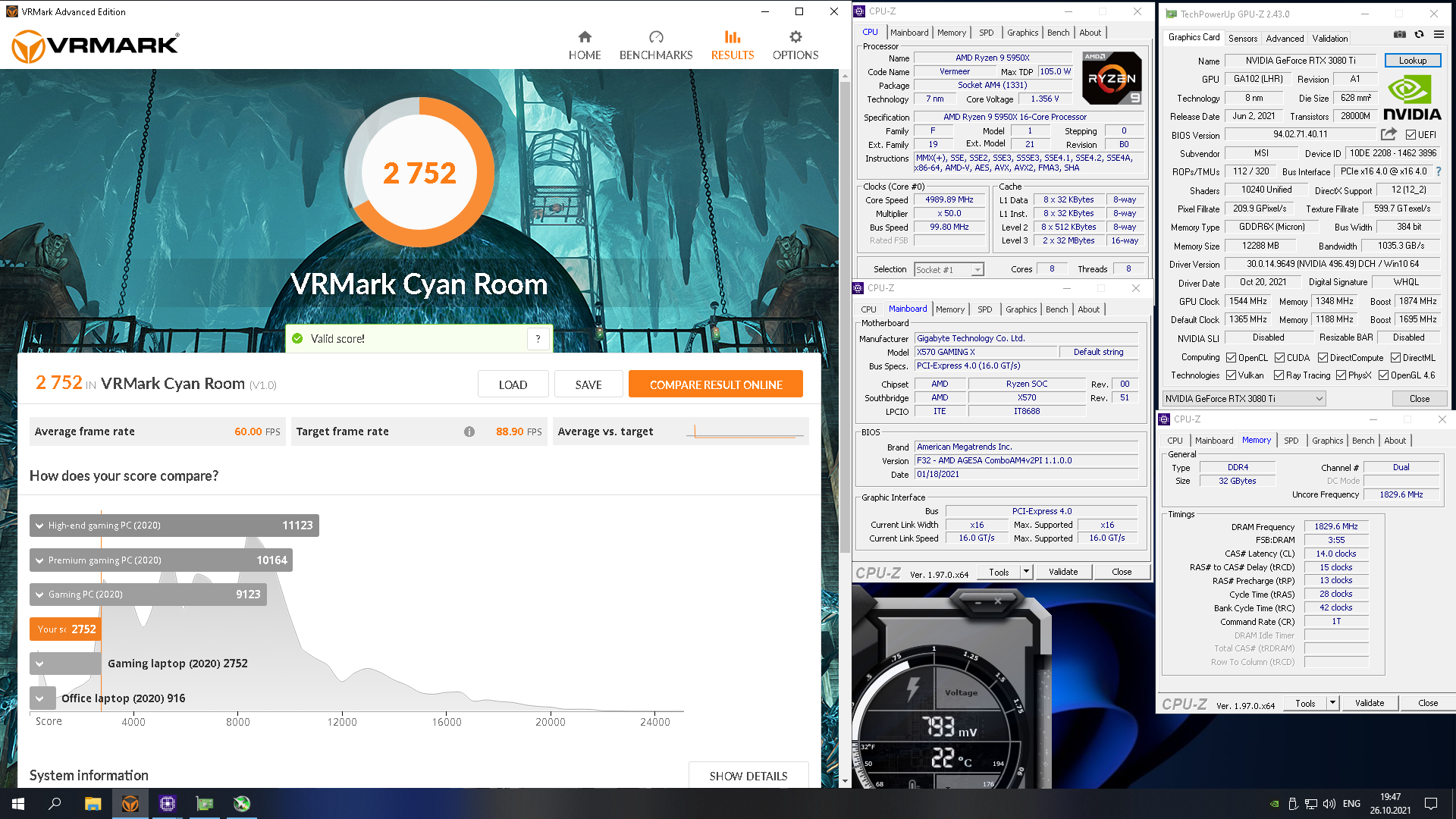Open File Explorer from the taskbar
Screen dimensions: 1456x819
(x=93, y=804)
